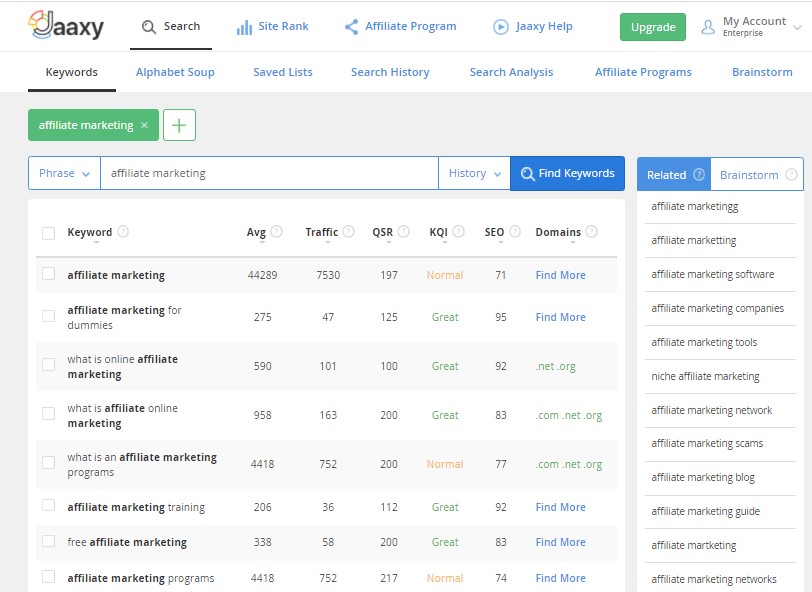Click the help icon next to Keyword header
The image size is (812, 592).
click(123, 232)
